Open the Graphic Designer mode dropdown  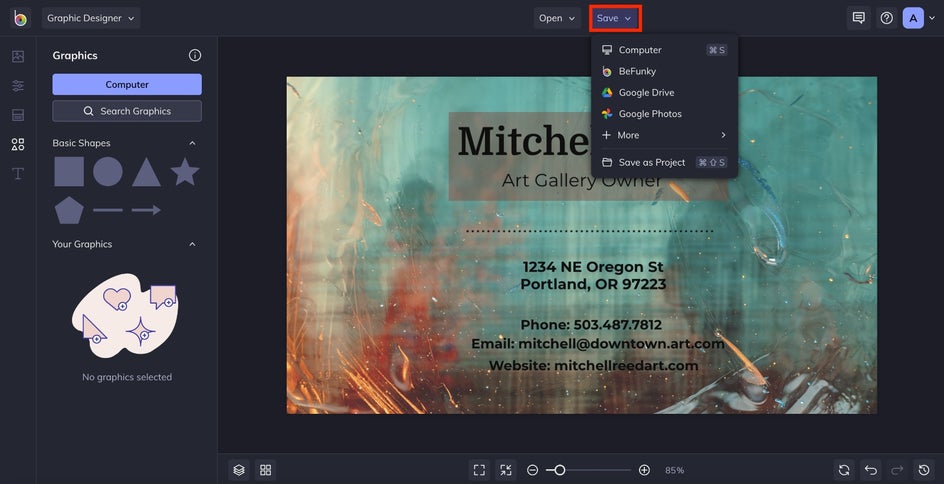click(91, 18)
